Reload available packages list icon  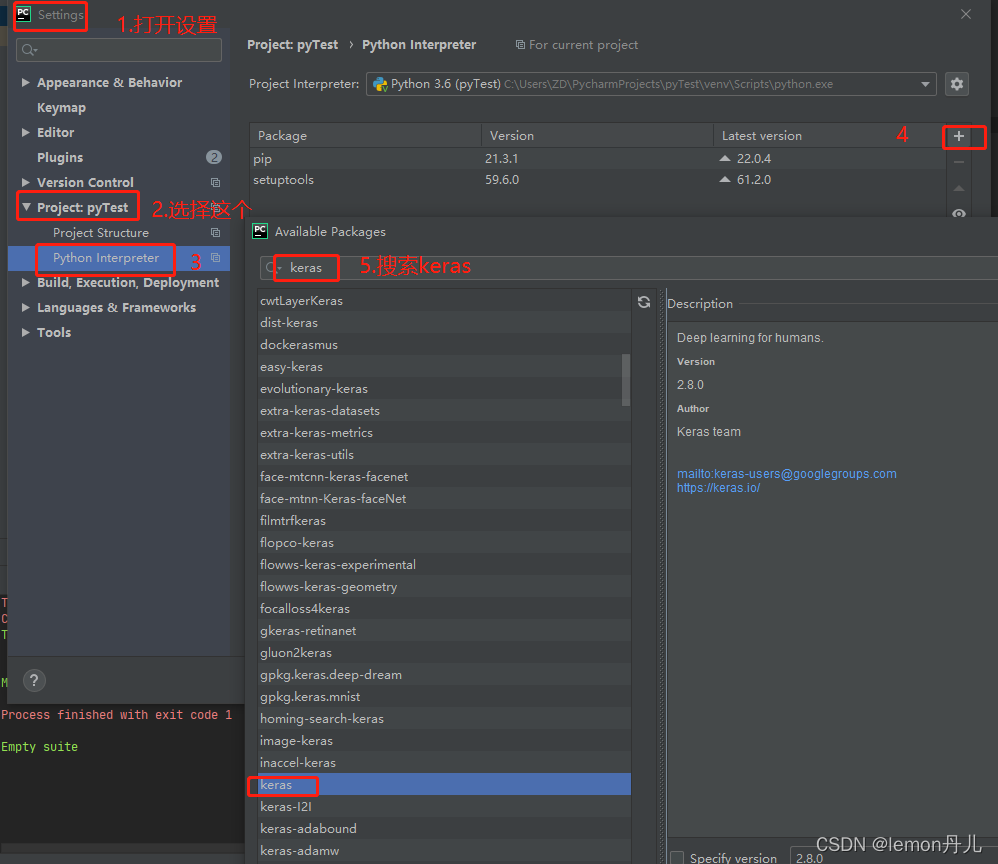[x=643, y=302]
